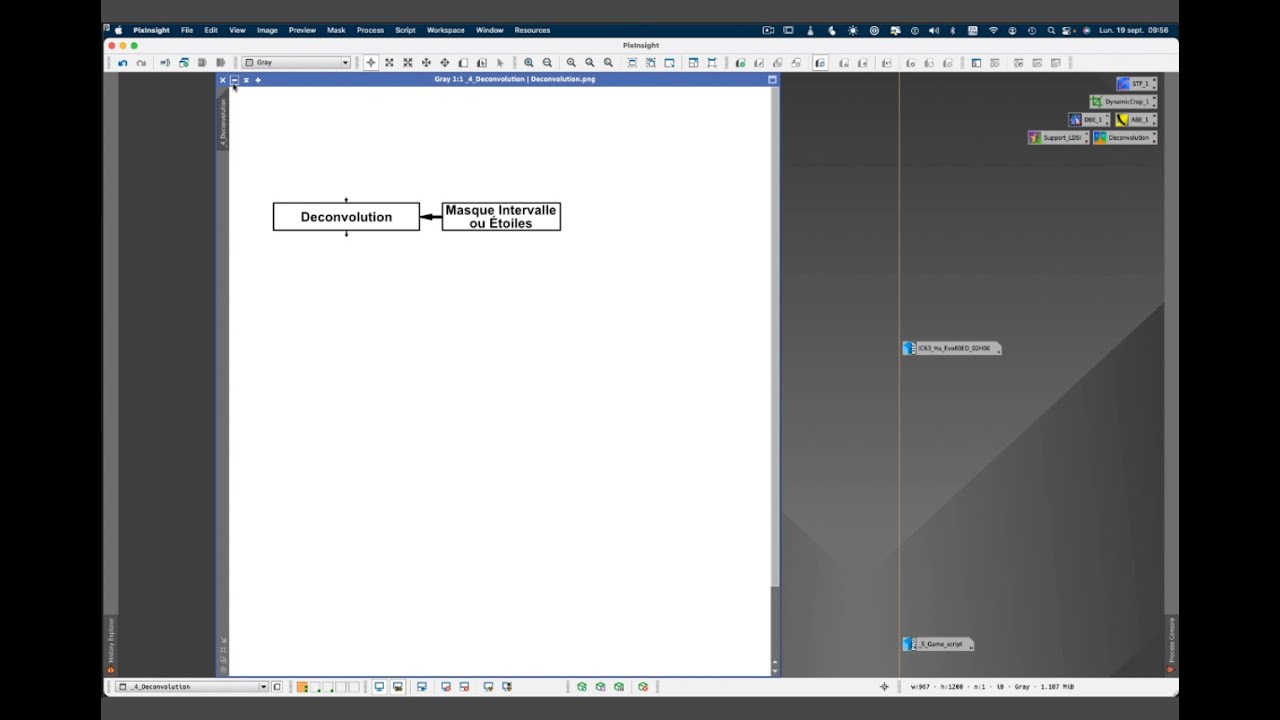
Task: Open the Process menu
Action: pos(370,30)
